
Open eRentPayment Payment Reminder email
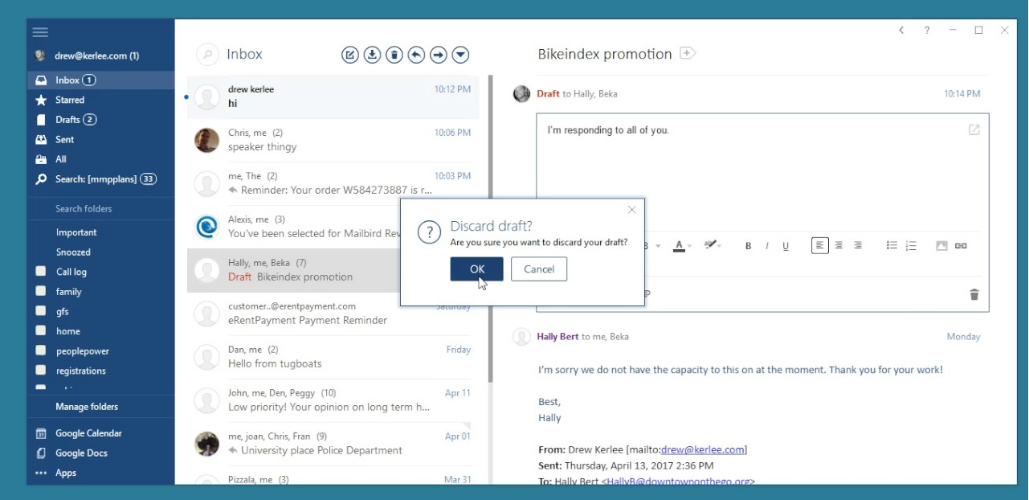(333, 314)
